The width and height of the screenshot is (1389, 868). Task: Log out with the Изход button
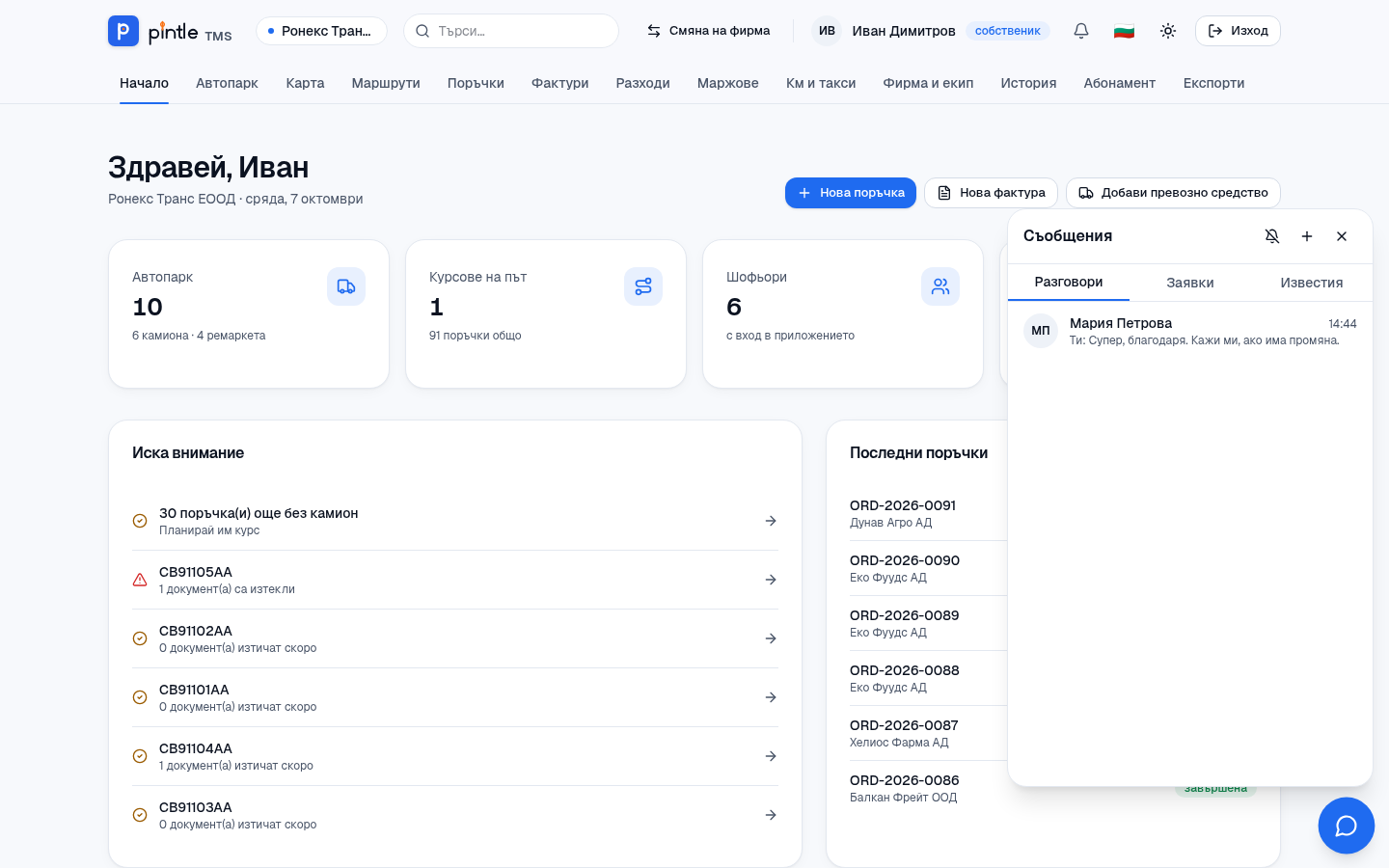(1238, 31)
